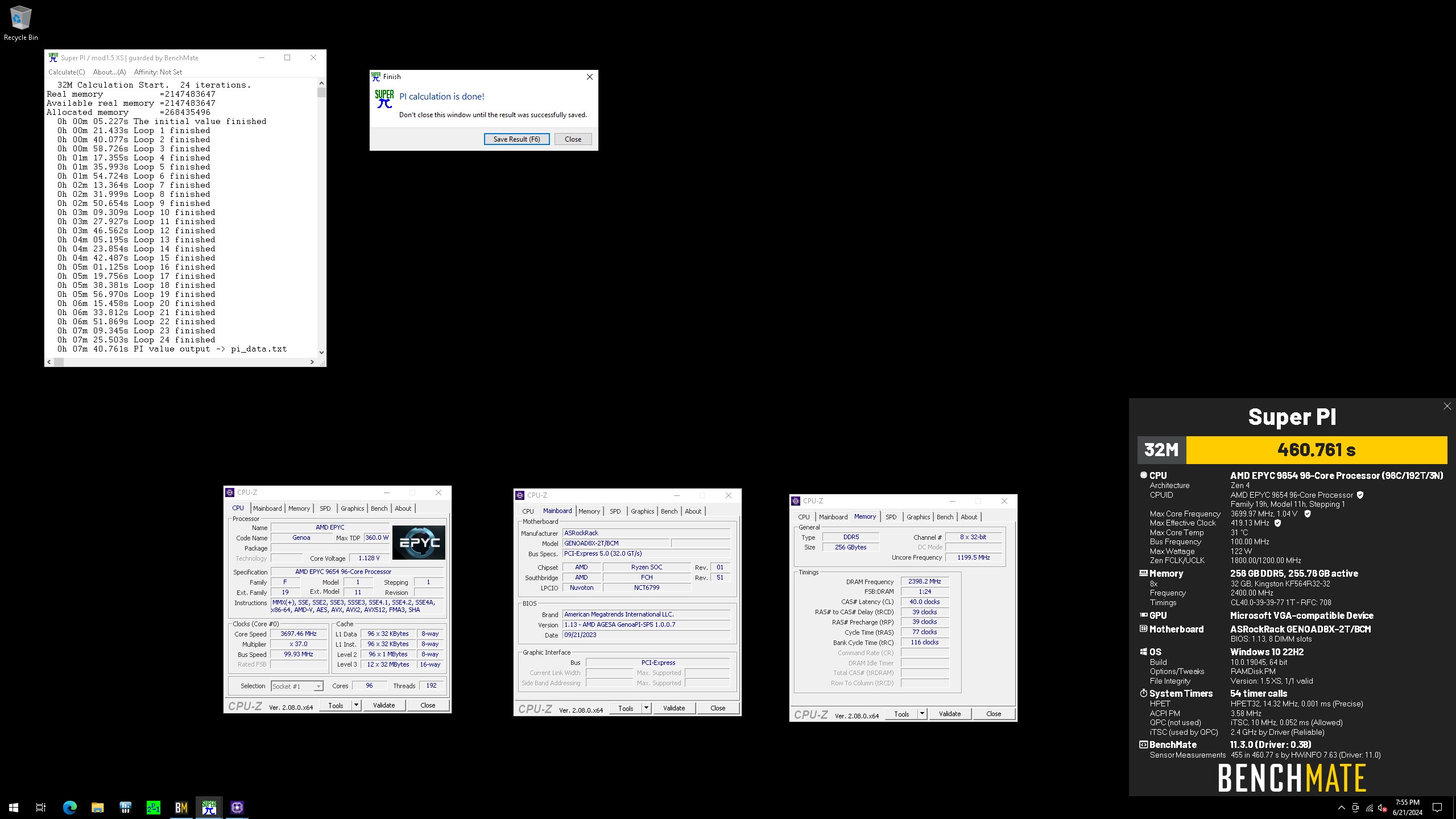This screenshot has height=819, width=1456.
Task: Switch to BenchMate via its BM taskbar icon
Action: click(181, 807)
